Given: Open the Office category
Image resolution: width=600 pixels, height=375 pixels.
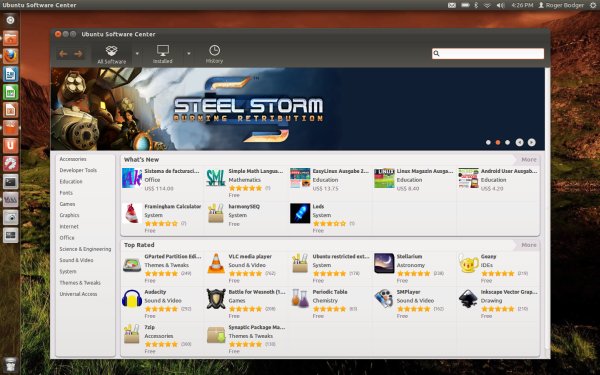Looking at the screenshot, I should pos(67,238).
